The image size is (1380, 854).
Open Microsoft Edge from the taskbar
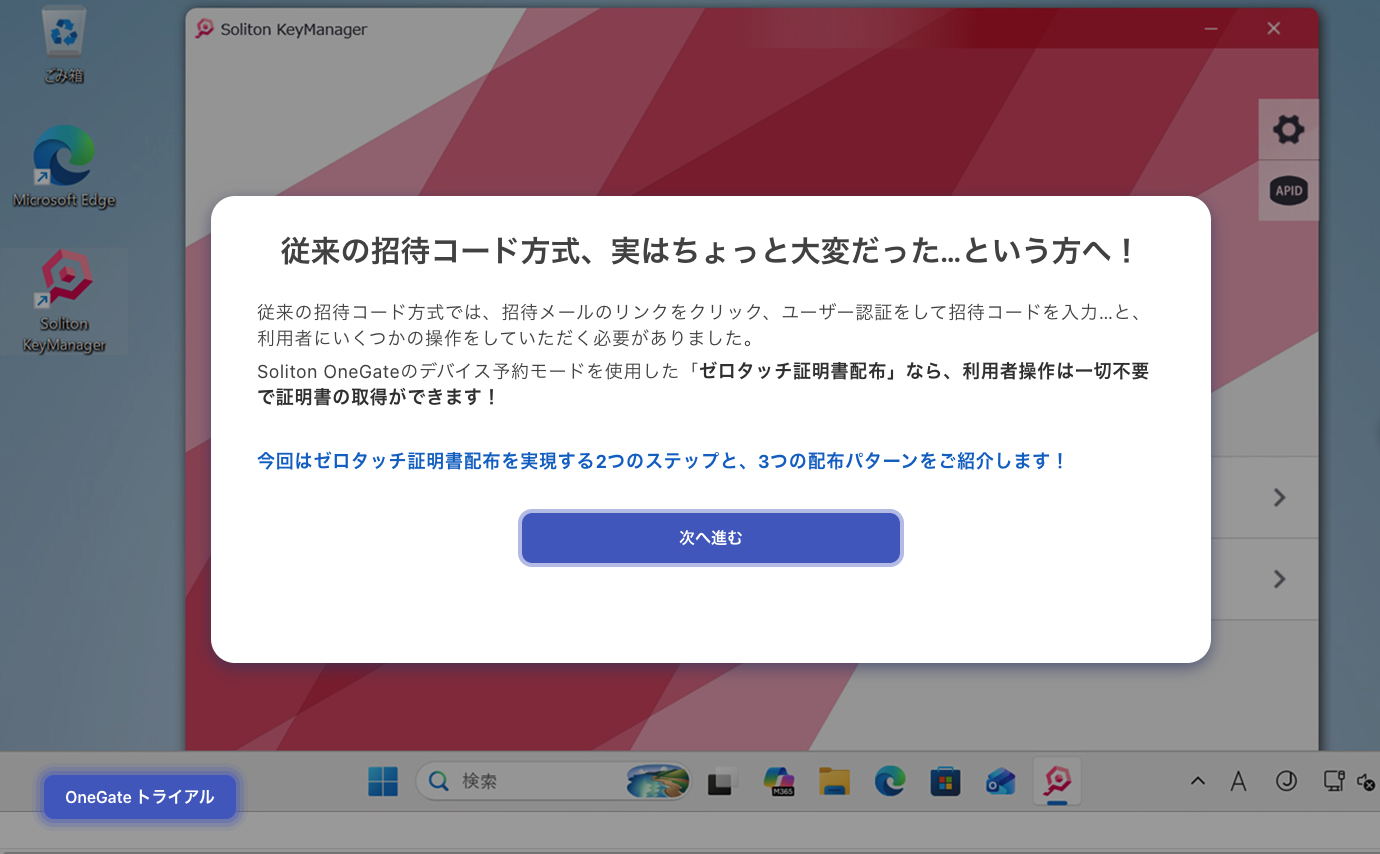click(x=890, y=781)
